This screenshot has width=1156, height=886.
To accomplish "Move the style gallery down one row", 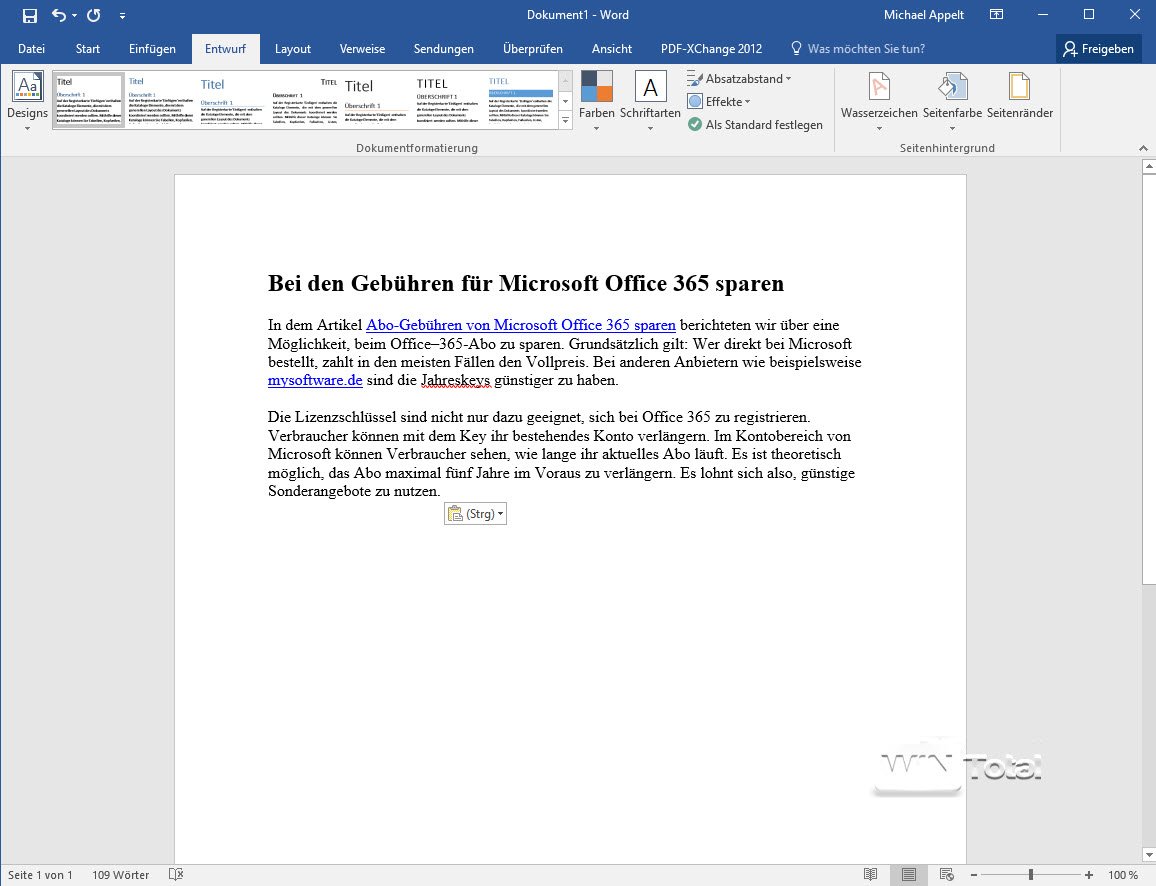I will (x=565, y=100).
